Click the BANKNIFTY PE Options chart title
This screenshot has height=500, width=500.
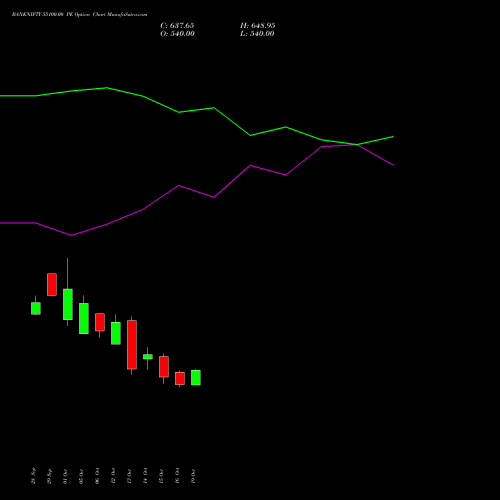tap(79, 15)
